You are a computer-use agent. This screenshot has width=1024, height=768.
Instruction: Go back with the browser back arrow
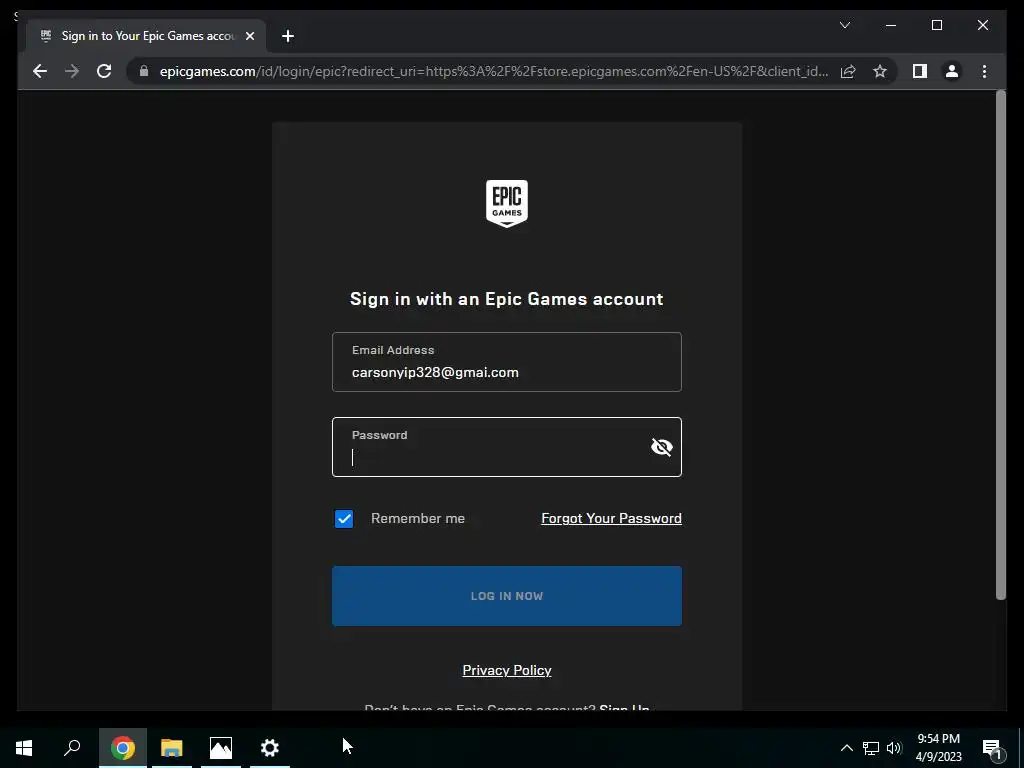click(40, 71)
